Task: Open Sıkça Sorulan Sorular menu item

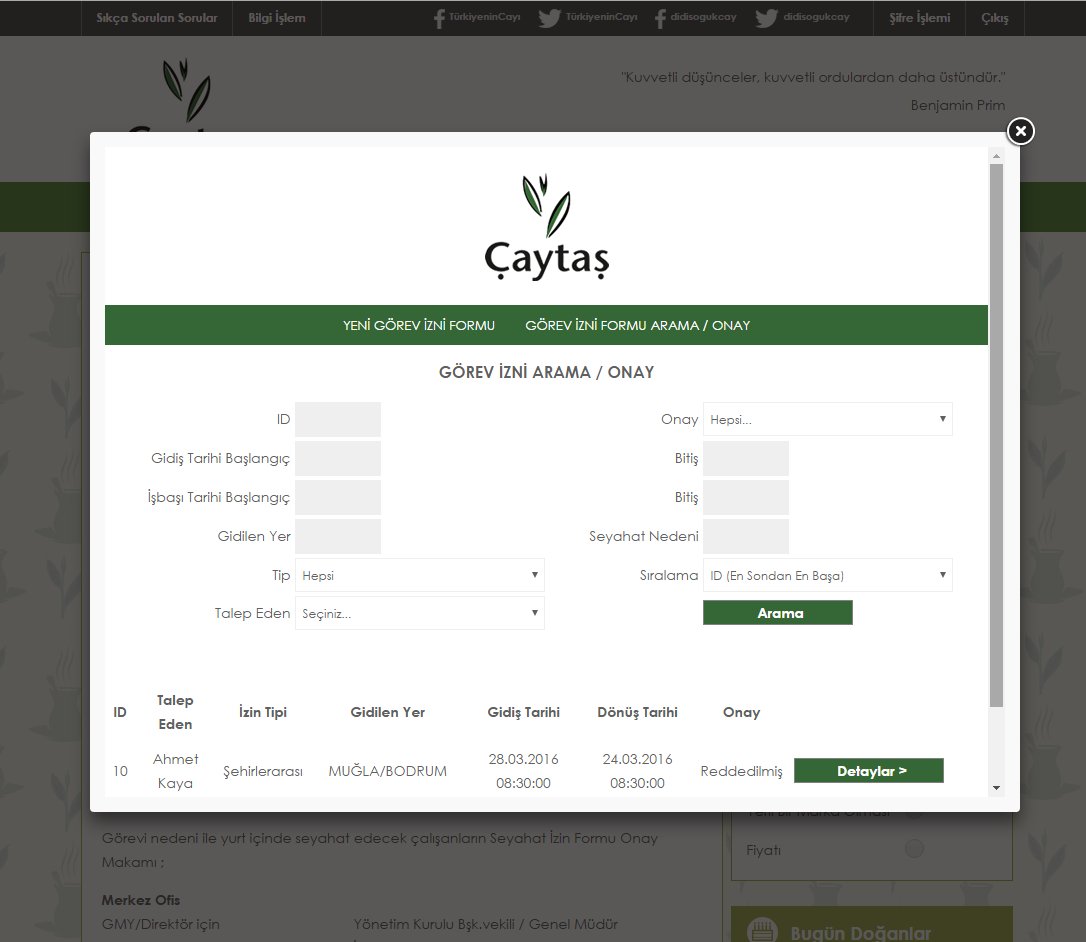Action: click(x=157, y=18)
